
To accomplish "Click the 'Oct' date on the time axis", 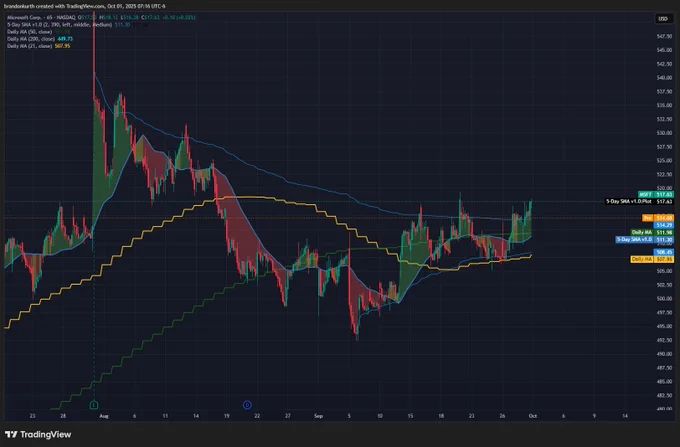I will (x=533, y=416).
